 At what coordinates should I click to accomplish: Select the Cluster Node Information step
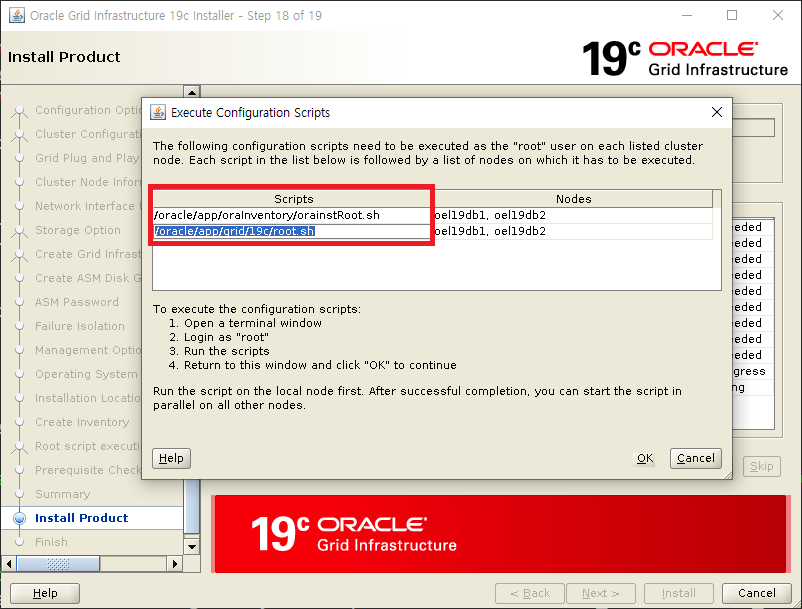coord(87,182)
